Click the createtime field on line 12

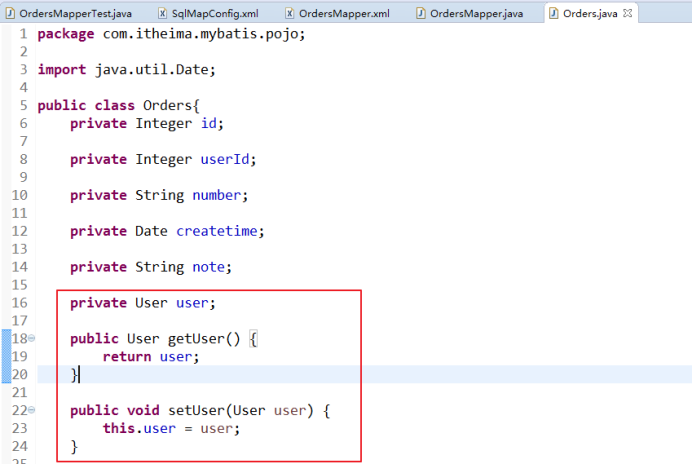(217, 231)
